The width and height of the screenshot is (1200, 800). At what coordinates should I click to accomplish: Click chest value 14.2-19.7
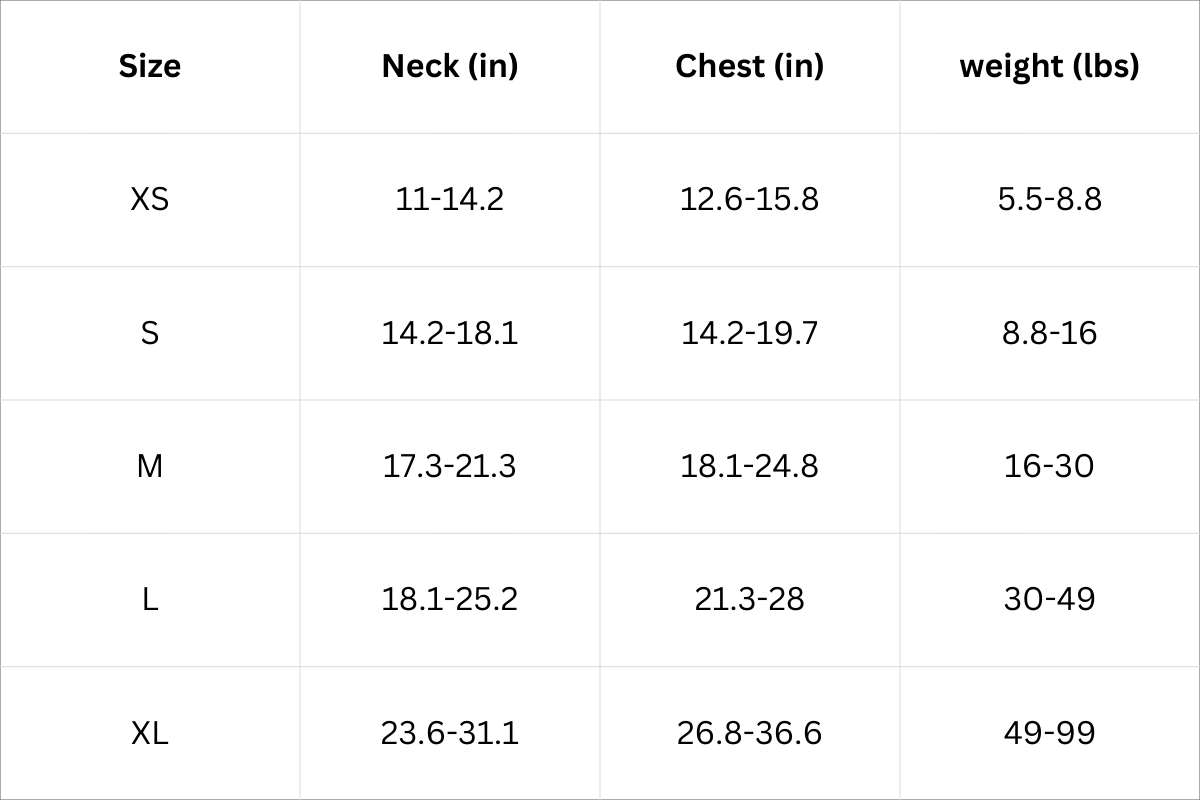(749, 332)
